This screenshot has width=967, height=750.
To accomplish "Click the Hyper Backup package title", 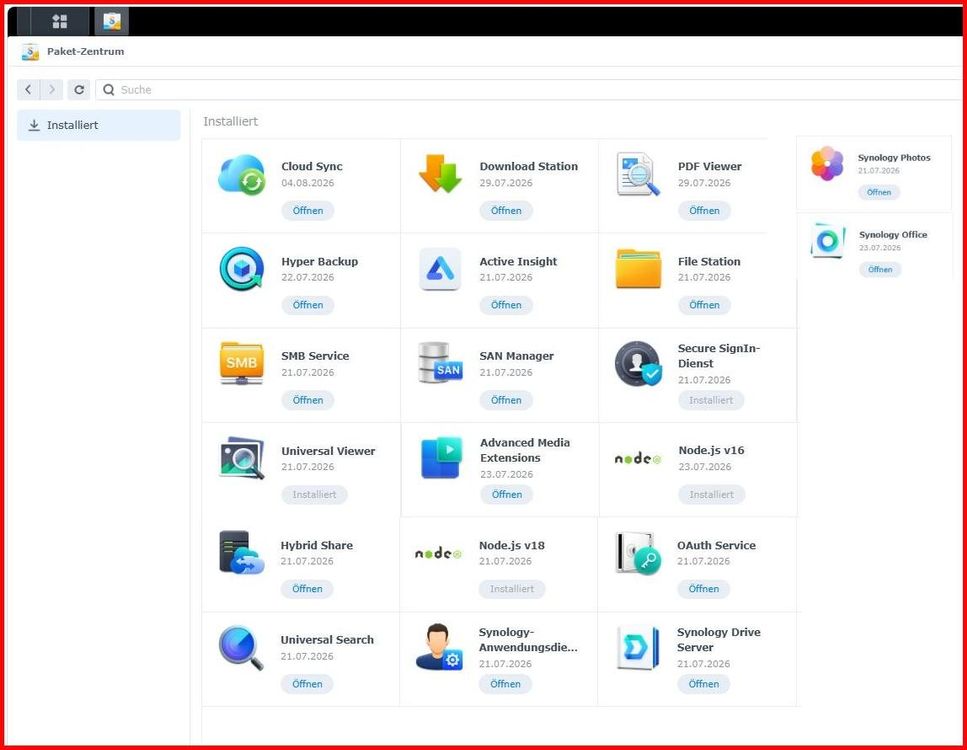I will point(319,262).
